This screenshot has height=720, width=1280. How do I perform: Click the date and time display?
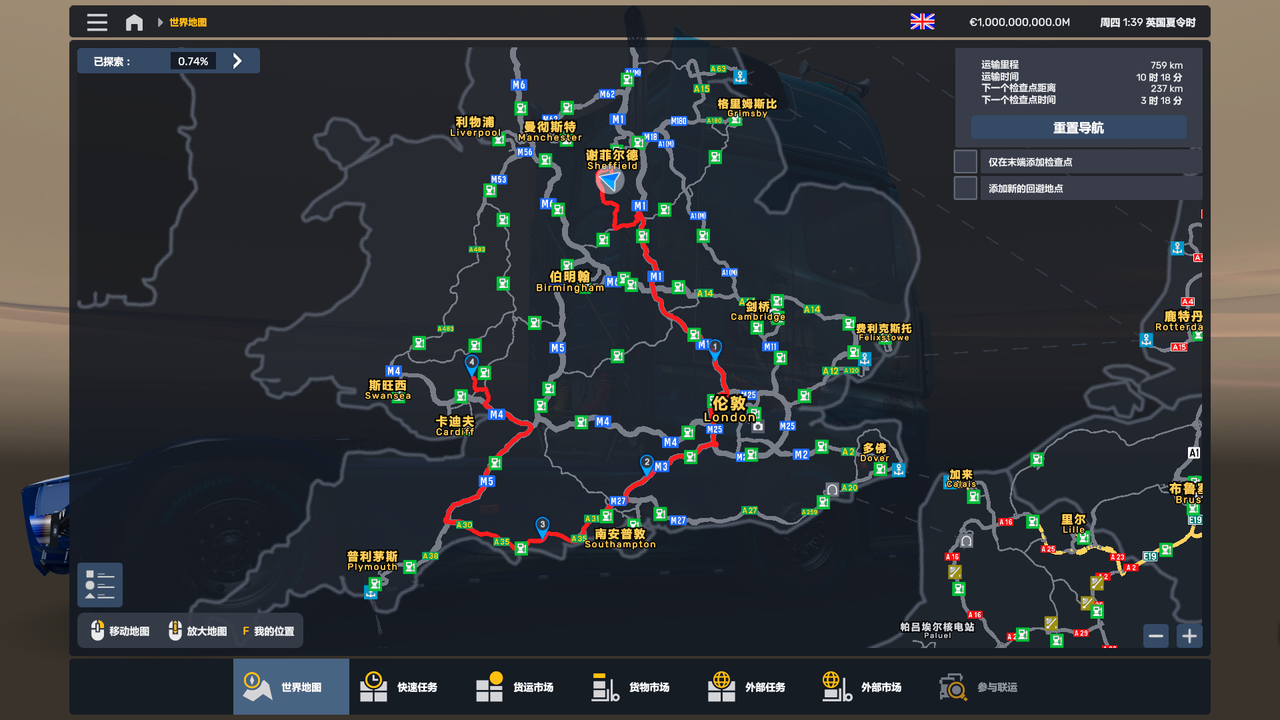(1148, 22)
